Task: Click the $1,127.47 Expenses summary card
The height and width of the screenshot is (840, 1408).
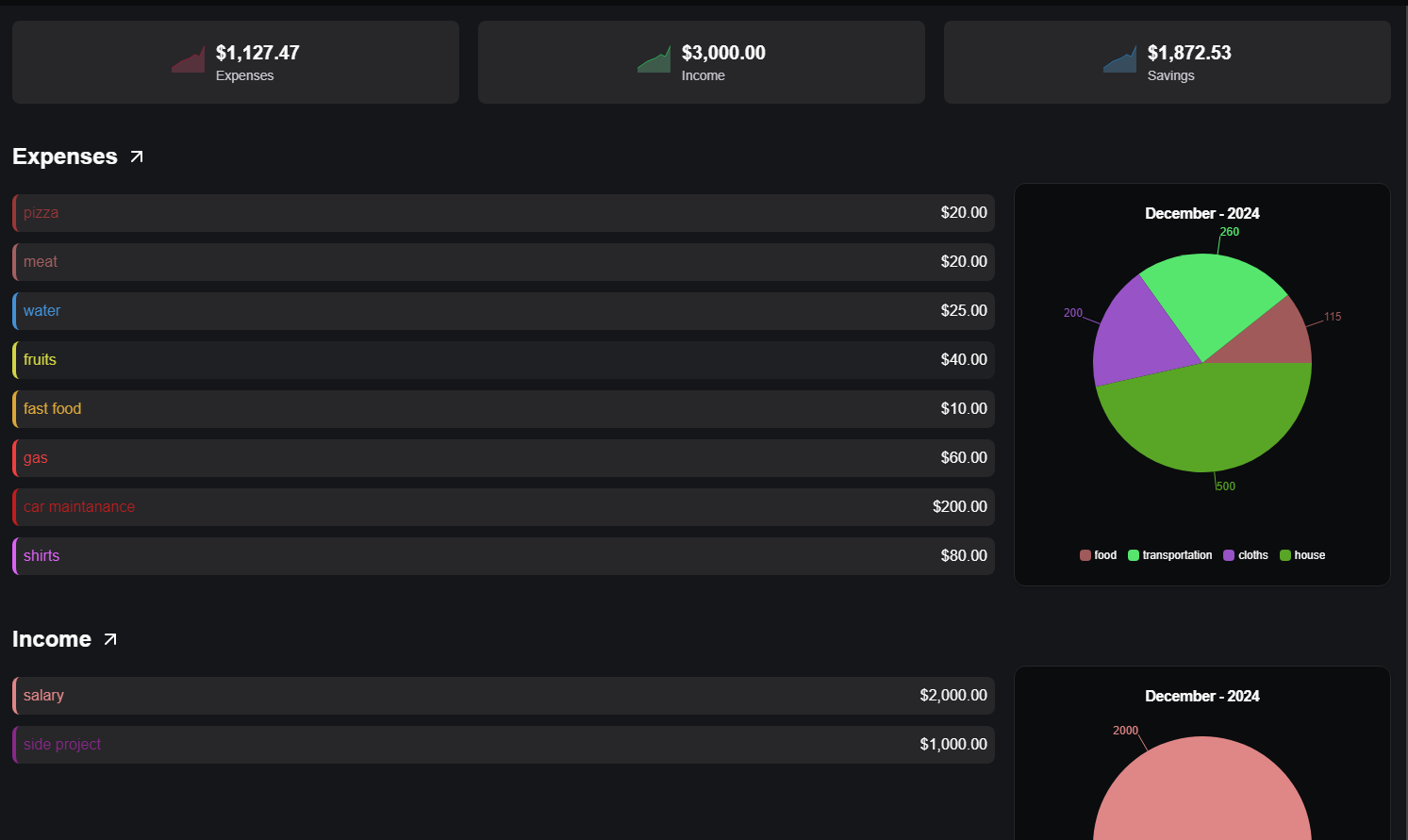Action: coord(236,62)
